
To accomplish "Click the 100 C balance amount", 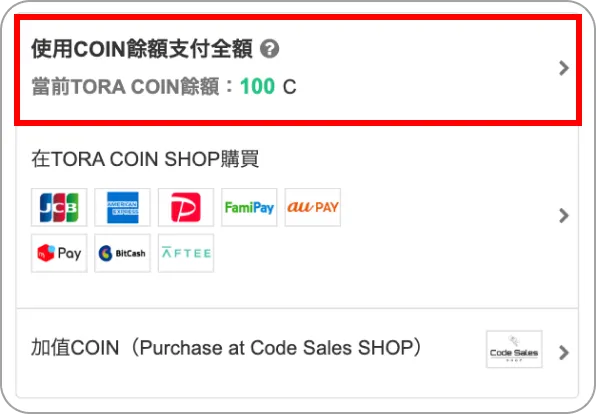I will tap(268, 86).
